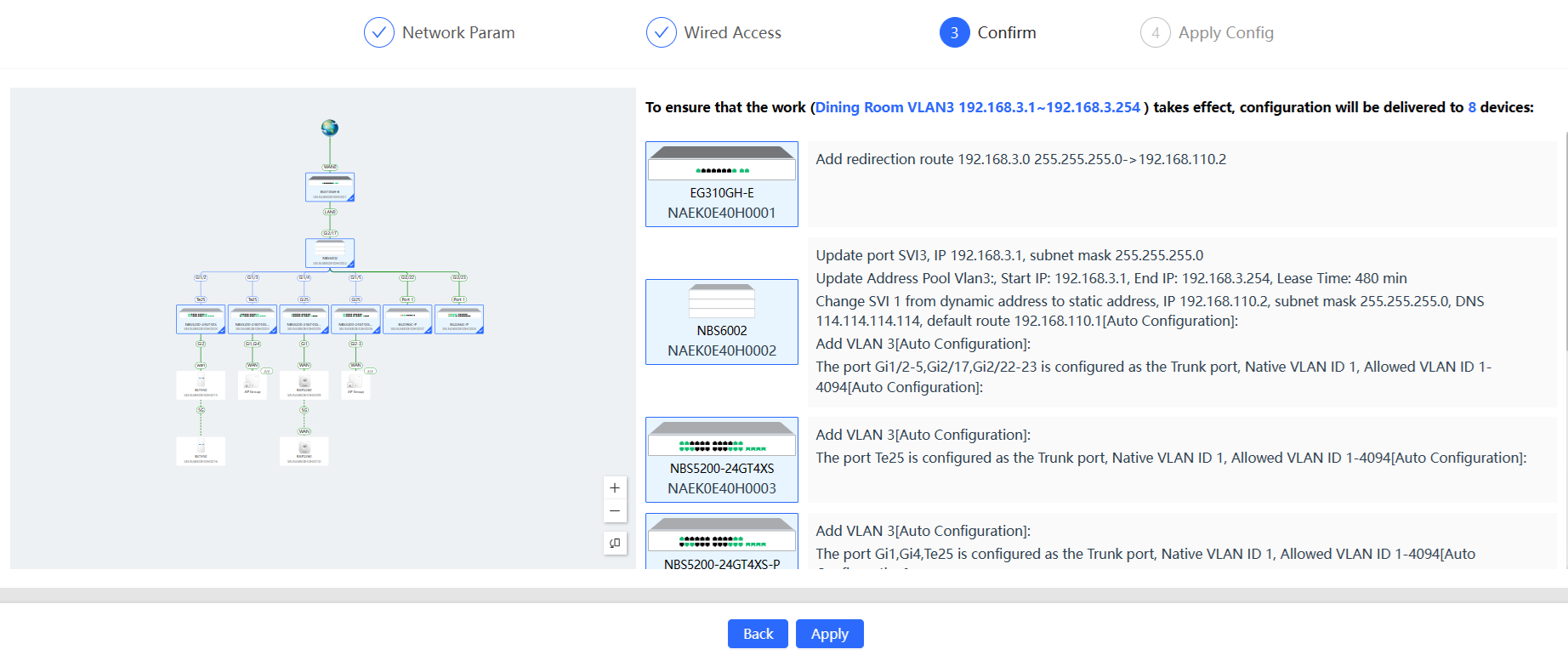Click the internet globe icon in topology

pos(330,128)
